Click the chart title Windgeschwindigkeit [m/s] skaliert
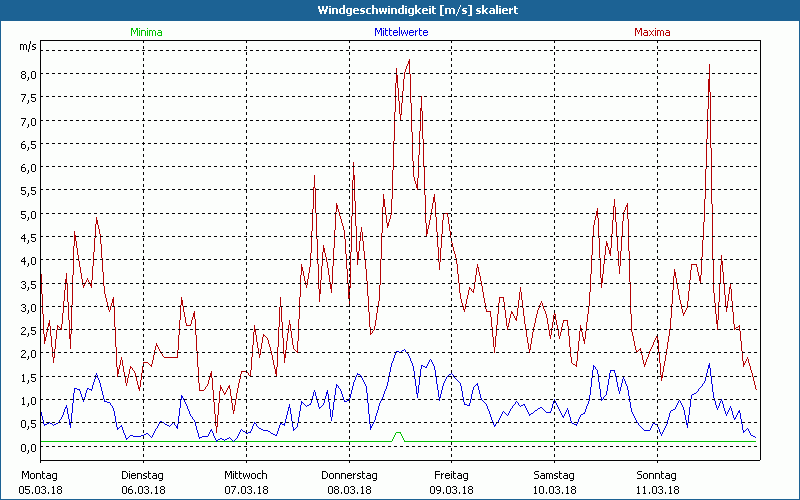The height and width of the screenshot is (500, 800). click(400, 10)
